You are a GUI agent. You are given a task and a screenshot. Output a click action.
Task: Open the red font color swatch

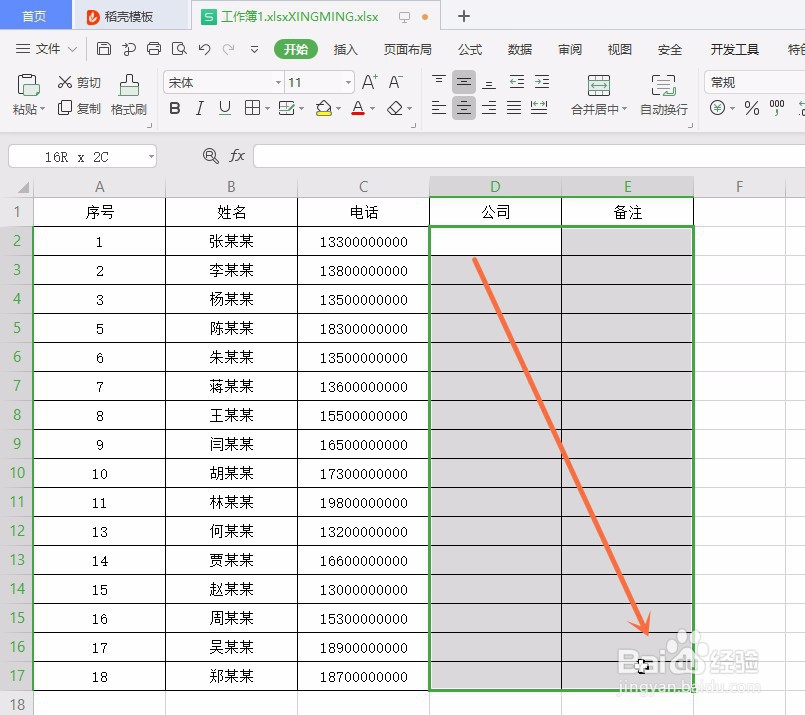click(357, 107)
